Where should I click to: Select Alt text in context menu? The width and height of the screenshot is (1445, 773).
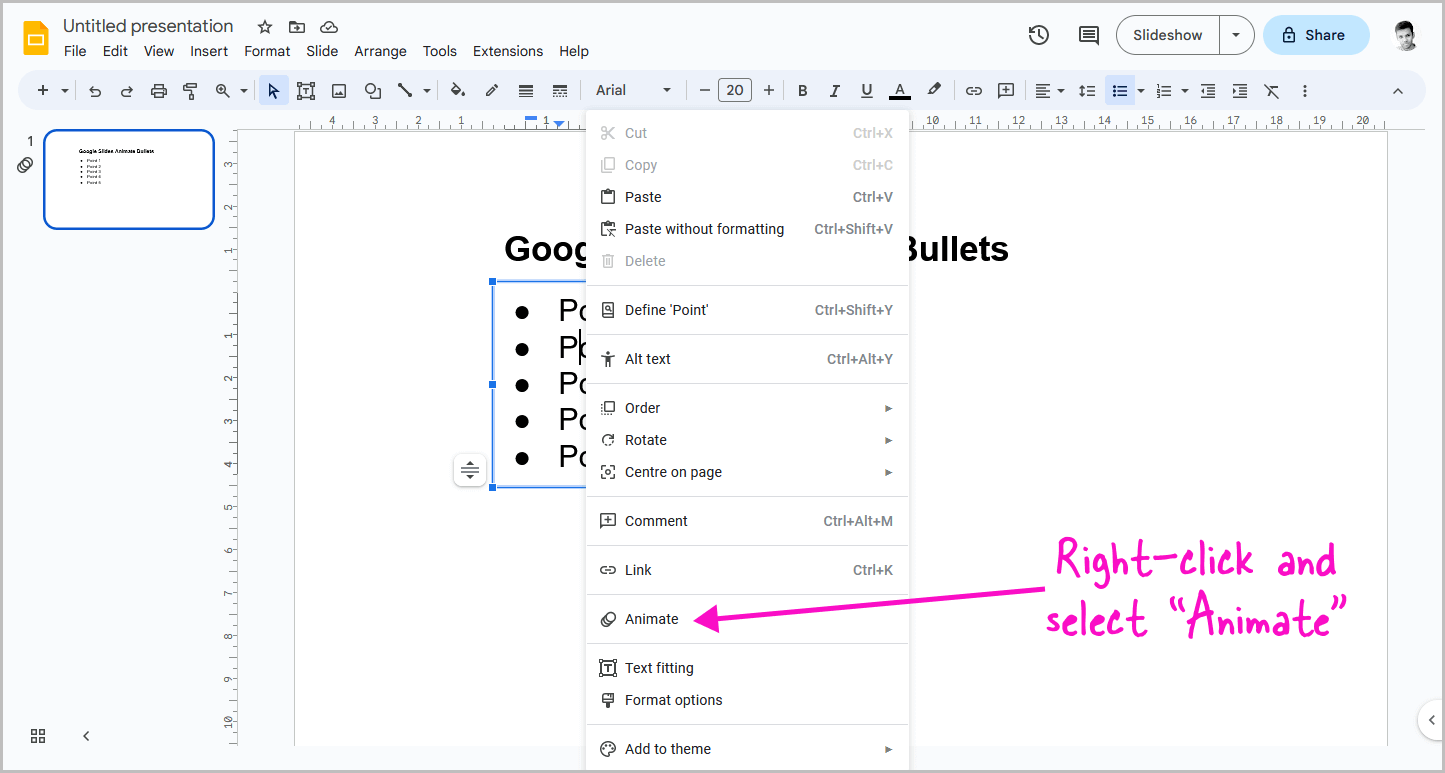point(747,359)
